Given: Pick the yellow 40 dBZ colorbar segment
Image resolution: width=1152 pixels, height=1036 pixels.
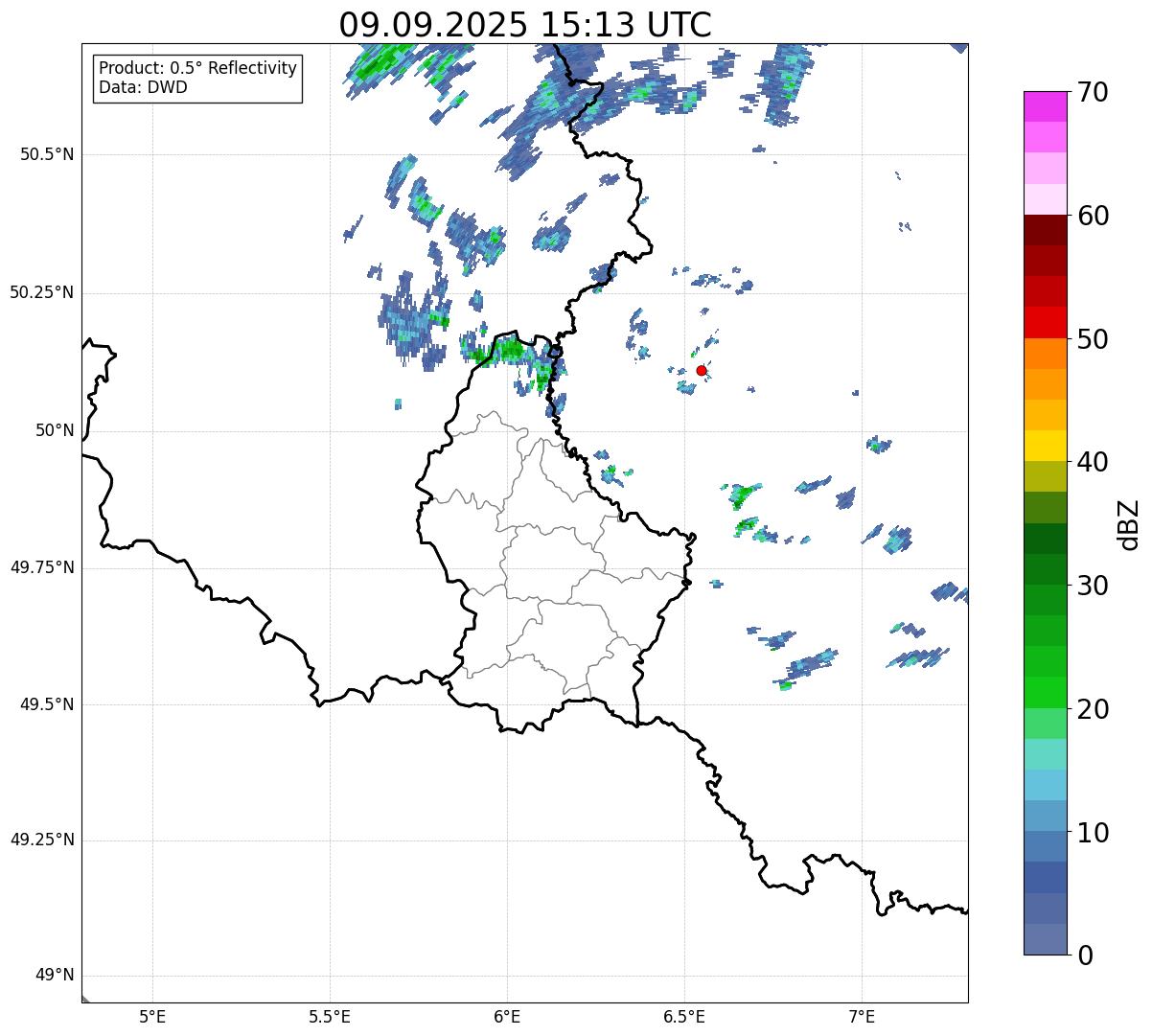Looking at the screenshot, I should (1045, 446).
